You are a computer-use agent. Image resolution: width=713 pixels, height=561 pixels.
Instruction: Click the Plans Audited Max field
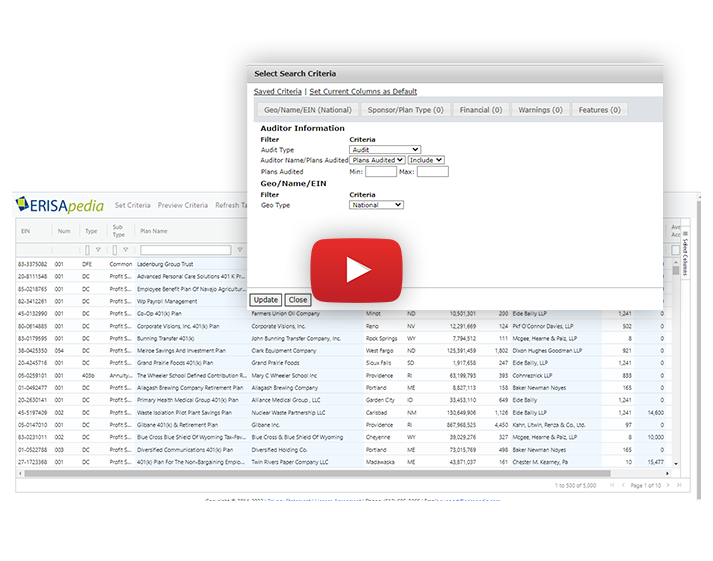[432, 171]
